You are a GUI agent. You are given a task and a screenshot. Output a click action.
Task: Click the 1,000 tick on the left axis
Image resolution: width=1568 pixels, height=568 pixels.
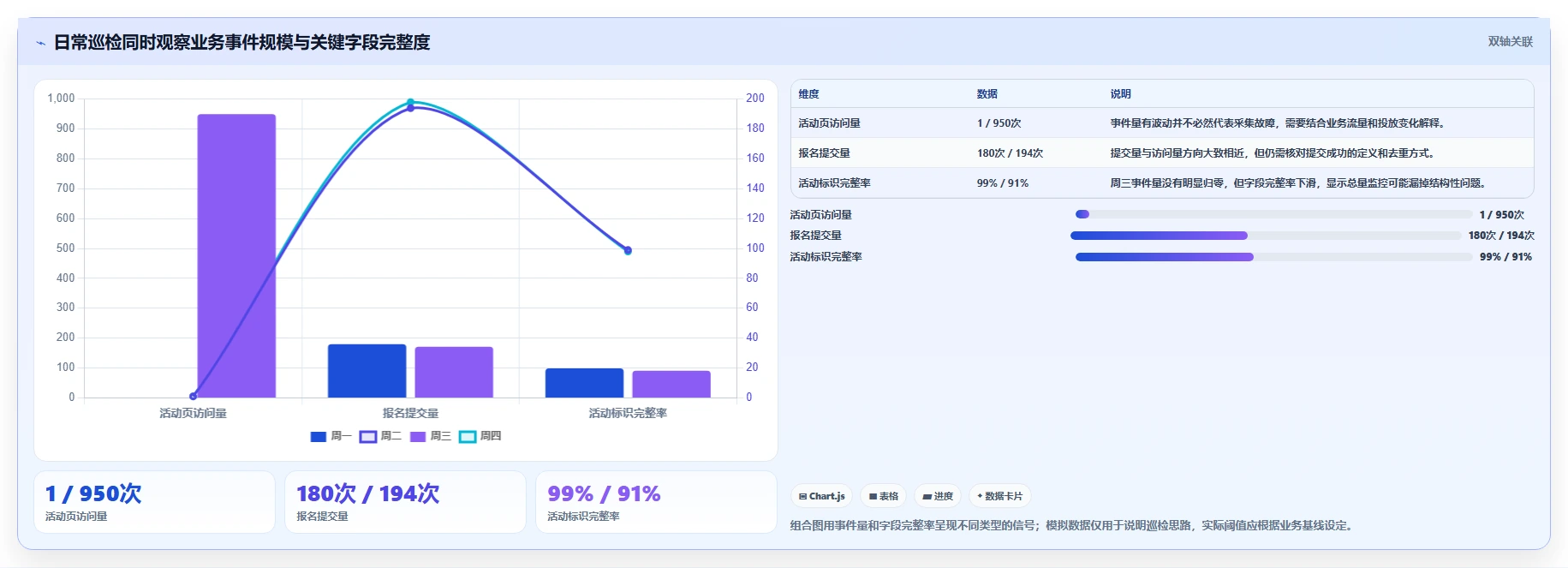coord(61,99)
